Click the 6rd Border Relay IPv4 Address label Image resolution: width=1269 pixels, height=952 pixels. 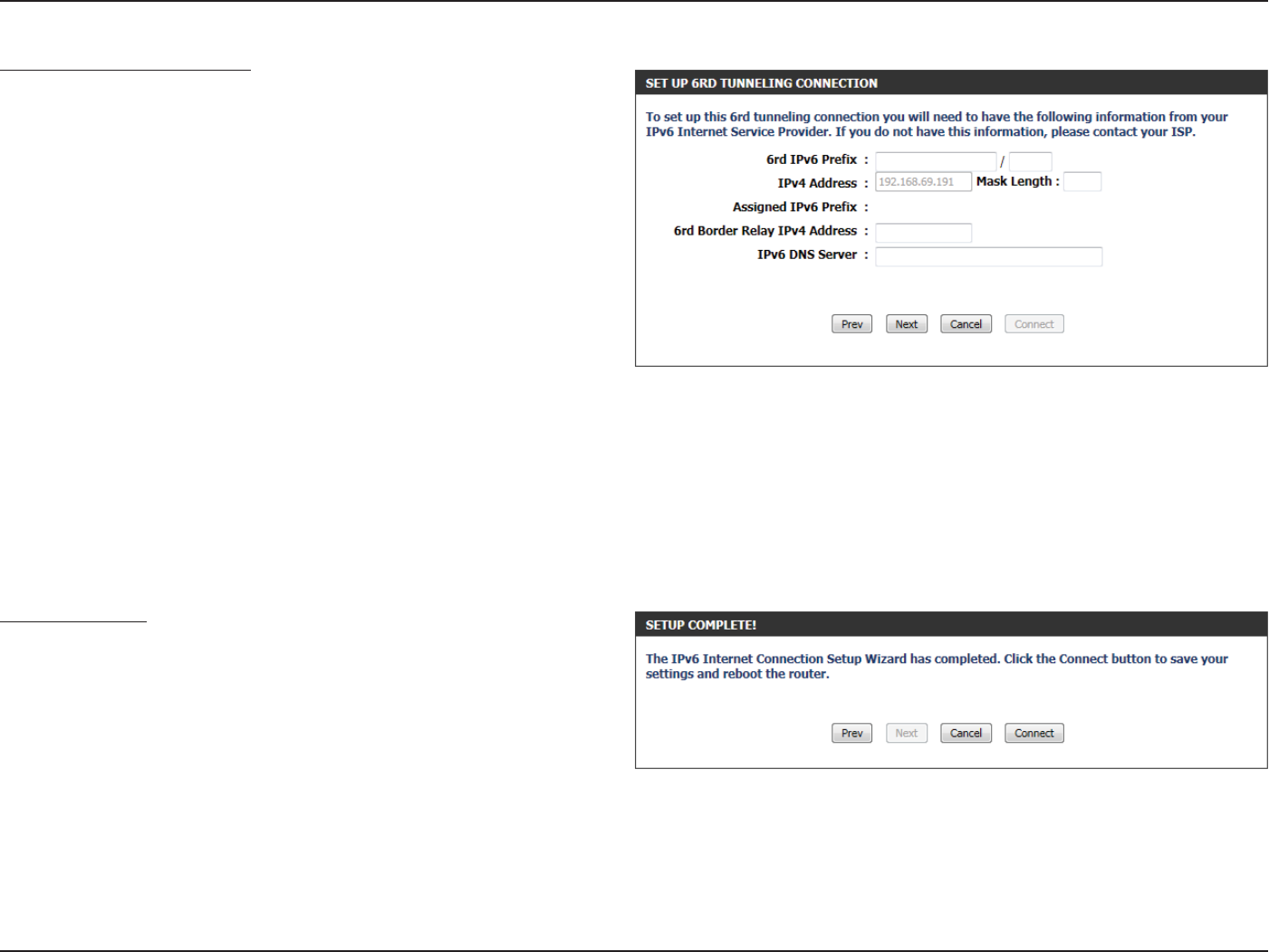tap(765, 231)
